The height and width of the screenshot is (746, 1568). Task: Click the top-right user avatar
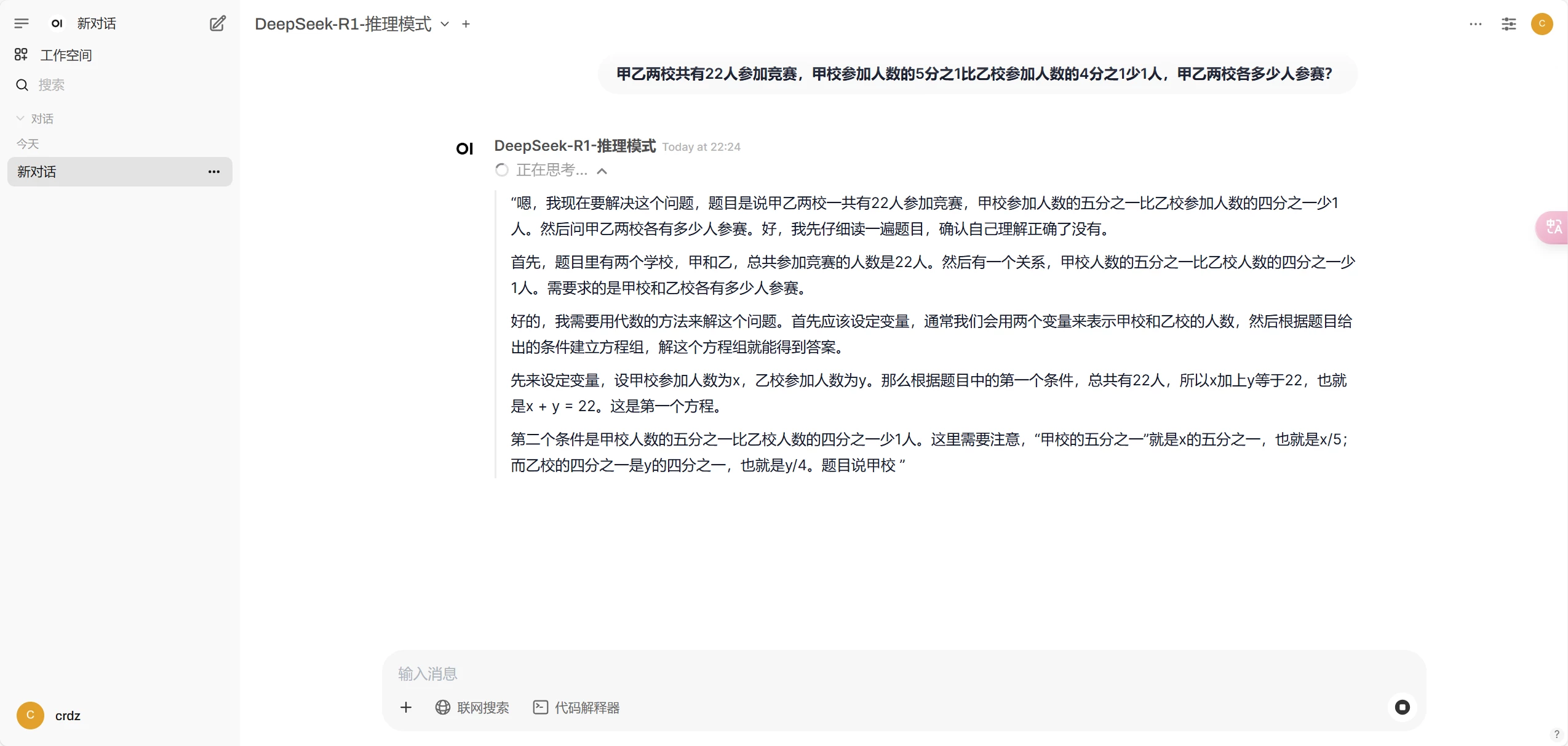click(x=1542, y=24)
